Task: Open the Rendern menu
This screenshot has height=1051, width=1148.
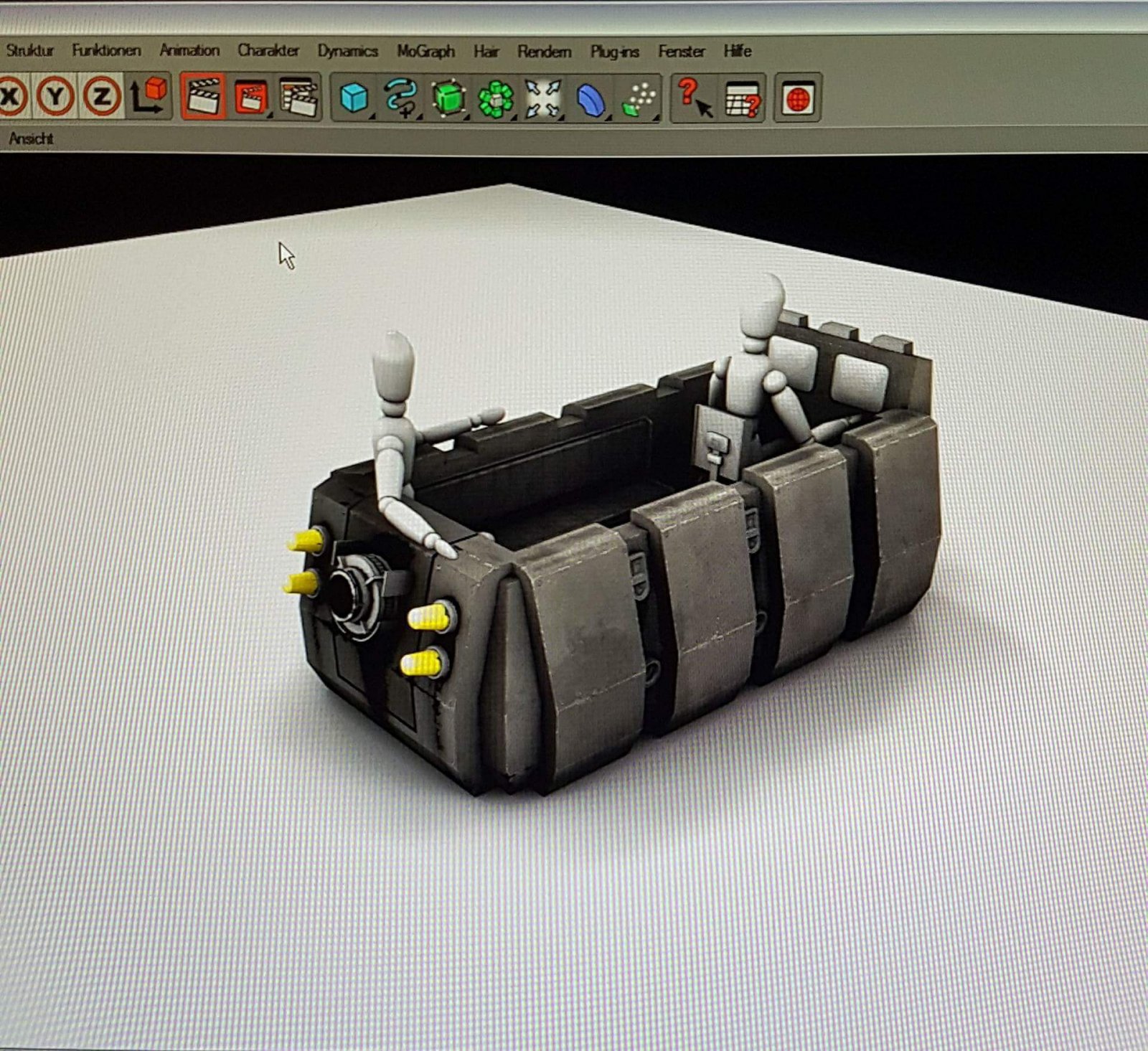Action: tap(545, 52)
